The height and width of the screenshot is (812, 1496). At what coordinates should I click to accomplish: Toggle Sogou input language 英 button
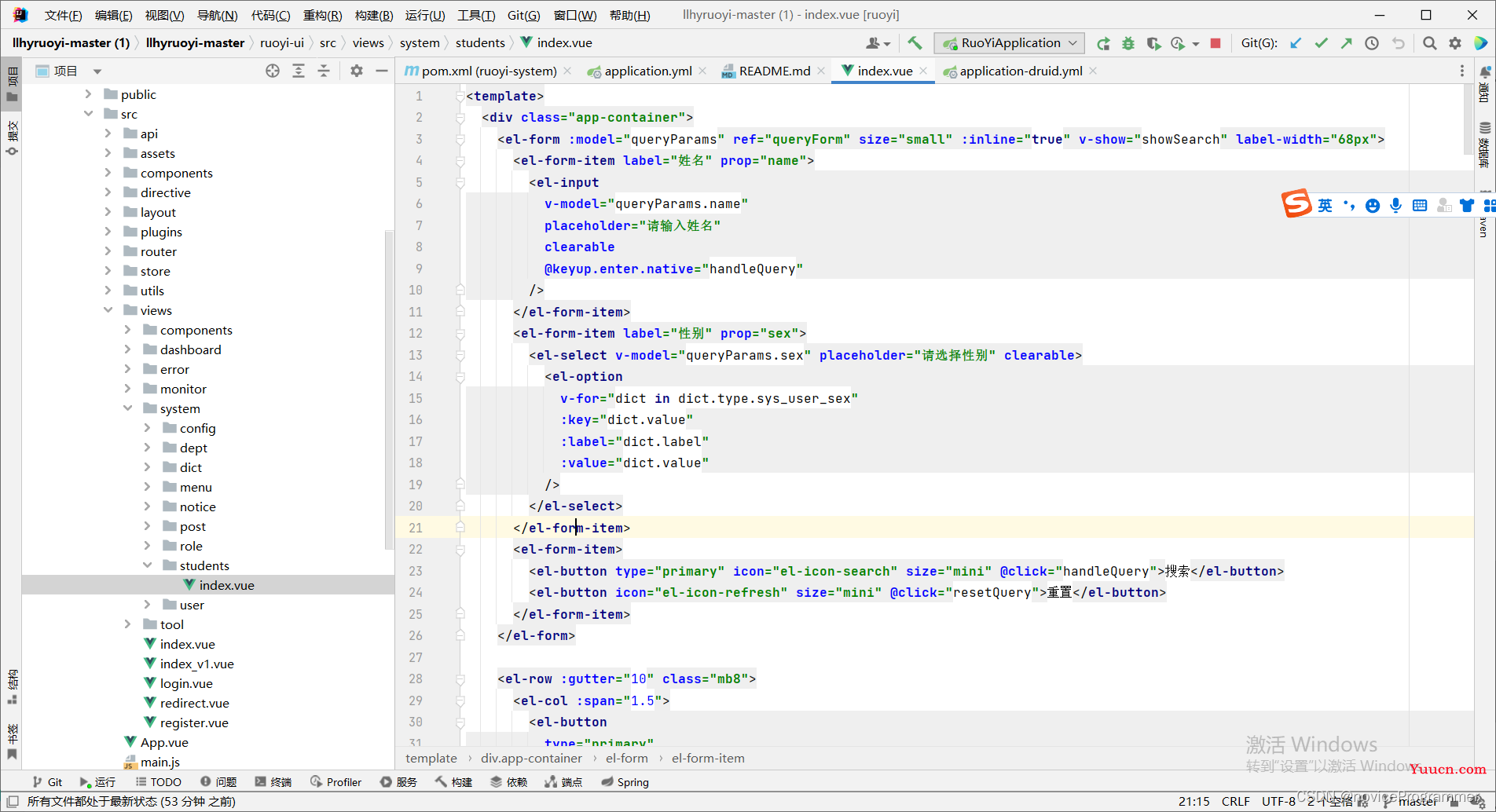tap(1325, 206)
